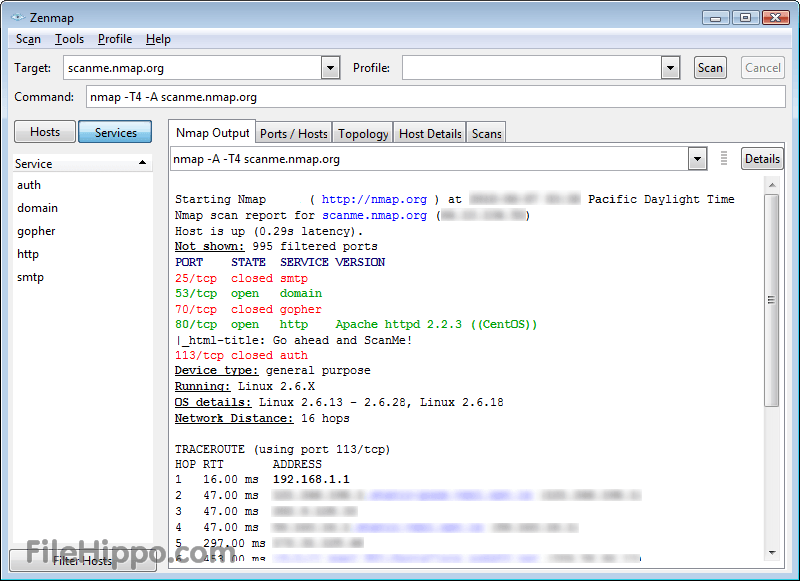Viewport: 800px width, 581px height.
Task: Open the Profile menu
Action: point(115,39)
